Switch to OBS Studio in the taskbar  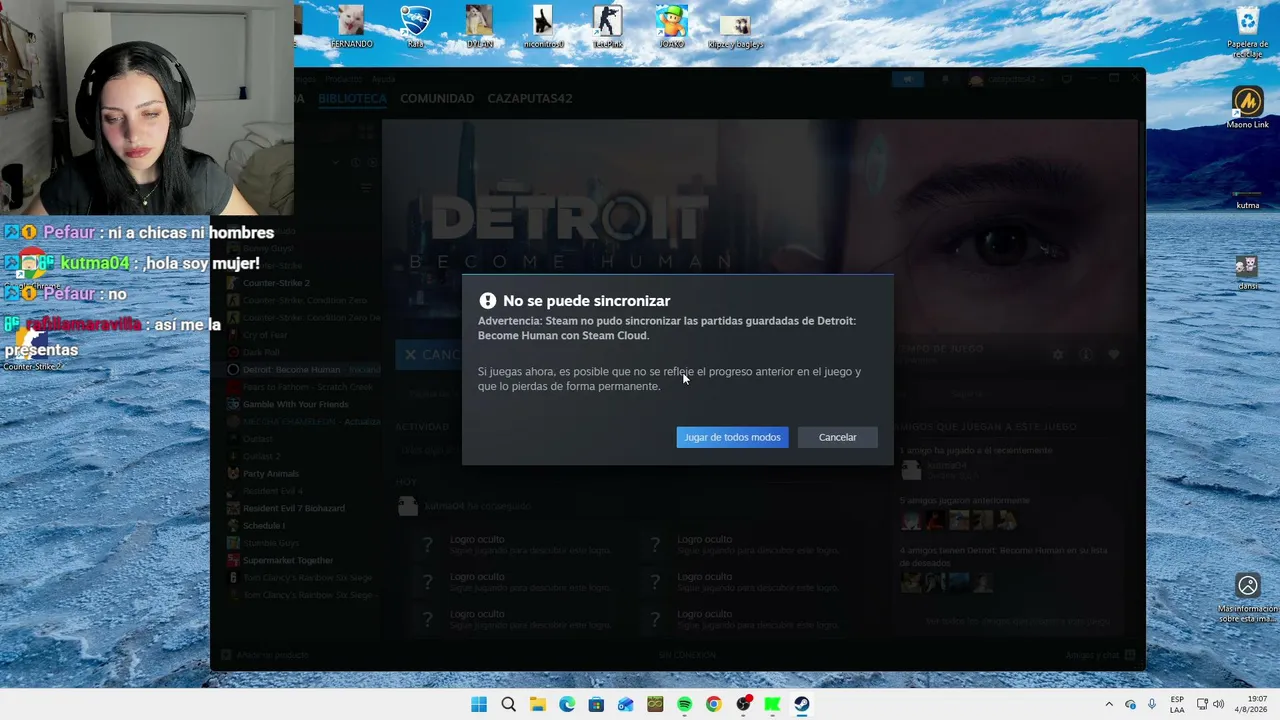pos(743,704)
